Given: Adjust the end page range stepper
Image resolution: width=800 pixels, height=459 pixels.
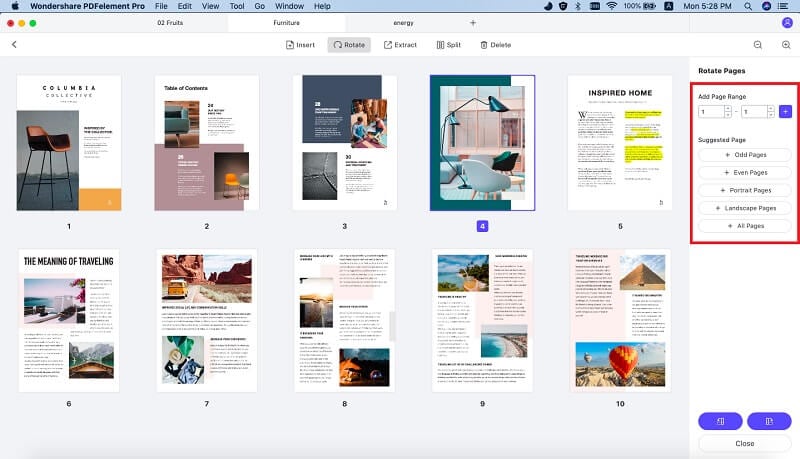Looking at the screenshot, I should (771, 111).
